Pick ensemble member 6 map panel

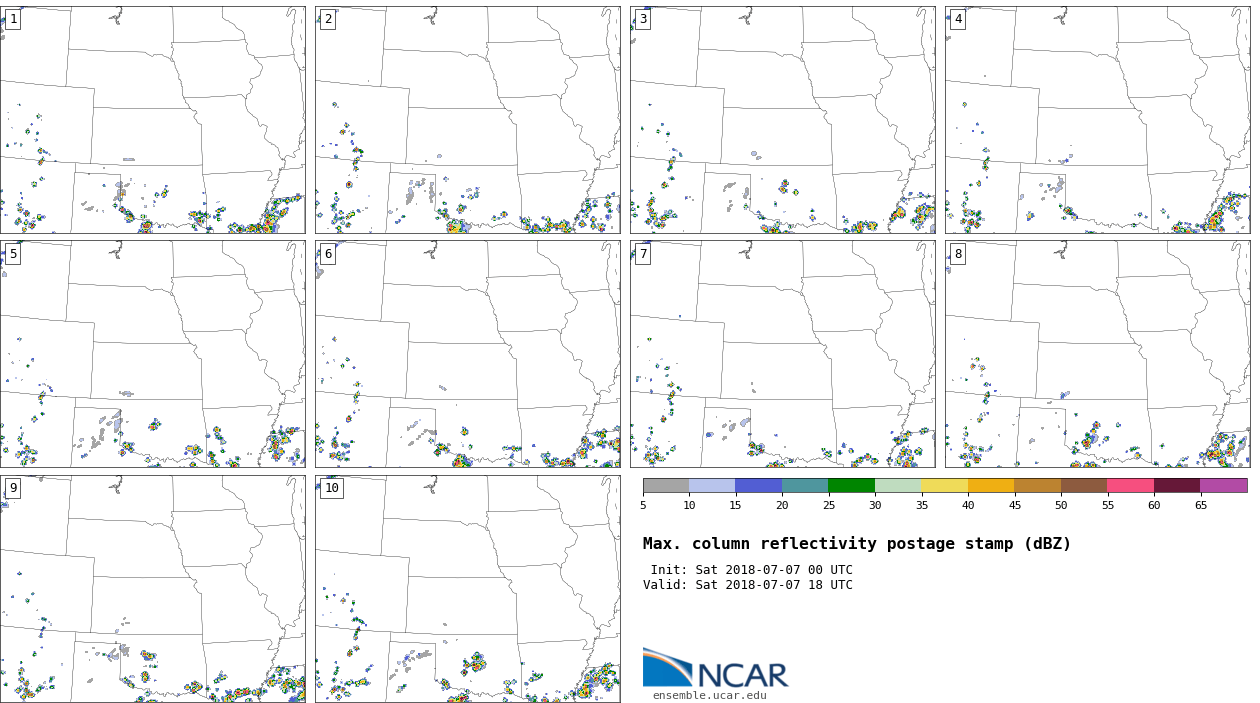[468, 354]
